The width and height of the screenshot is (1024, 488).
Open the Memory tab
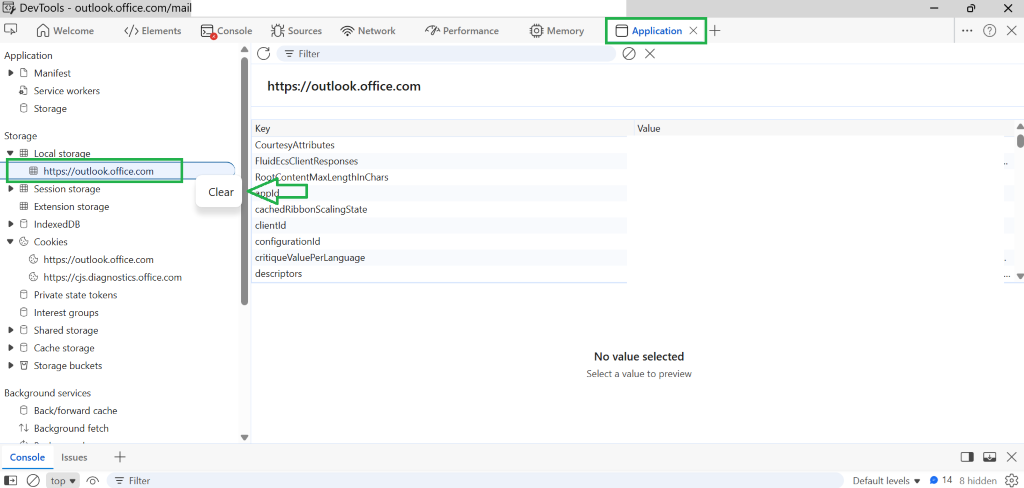557,31
